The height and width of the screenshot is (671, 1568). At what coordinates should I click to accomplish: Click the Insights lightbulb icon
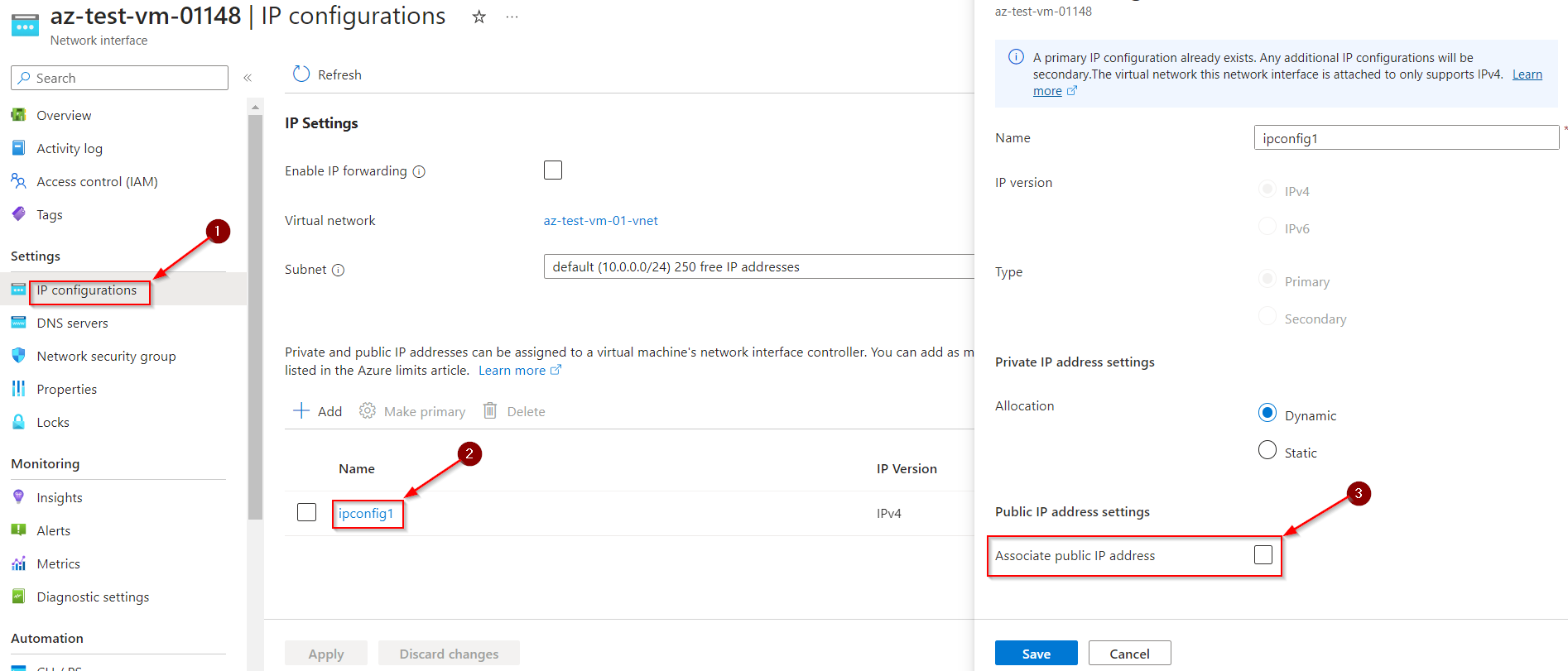18,497
